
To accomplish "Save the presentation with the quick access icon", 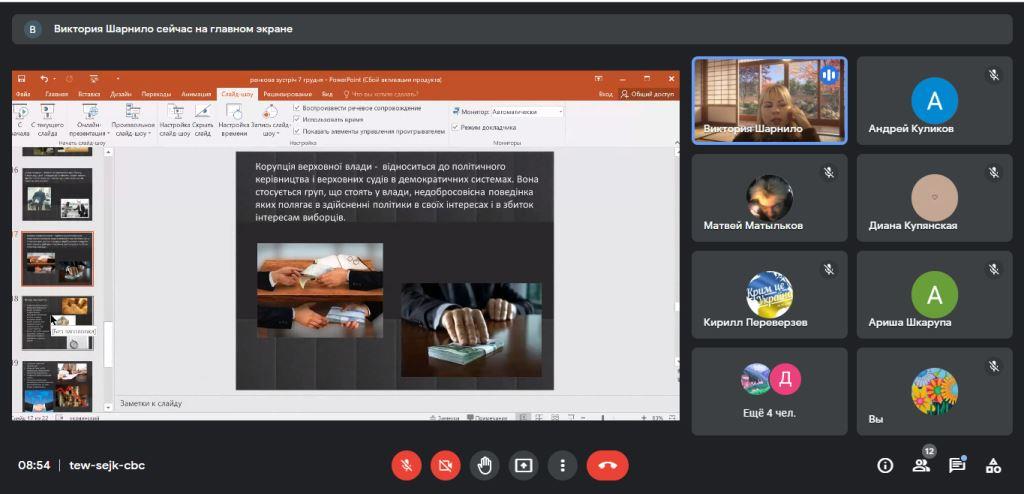I will (22, 79).
